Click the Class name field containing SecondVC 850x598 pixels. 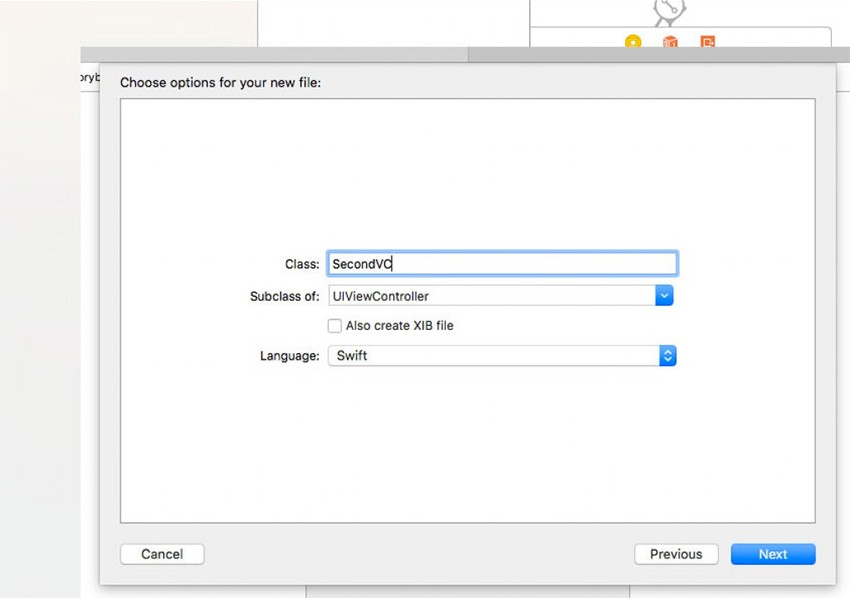(502, 264)
